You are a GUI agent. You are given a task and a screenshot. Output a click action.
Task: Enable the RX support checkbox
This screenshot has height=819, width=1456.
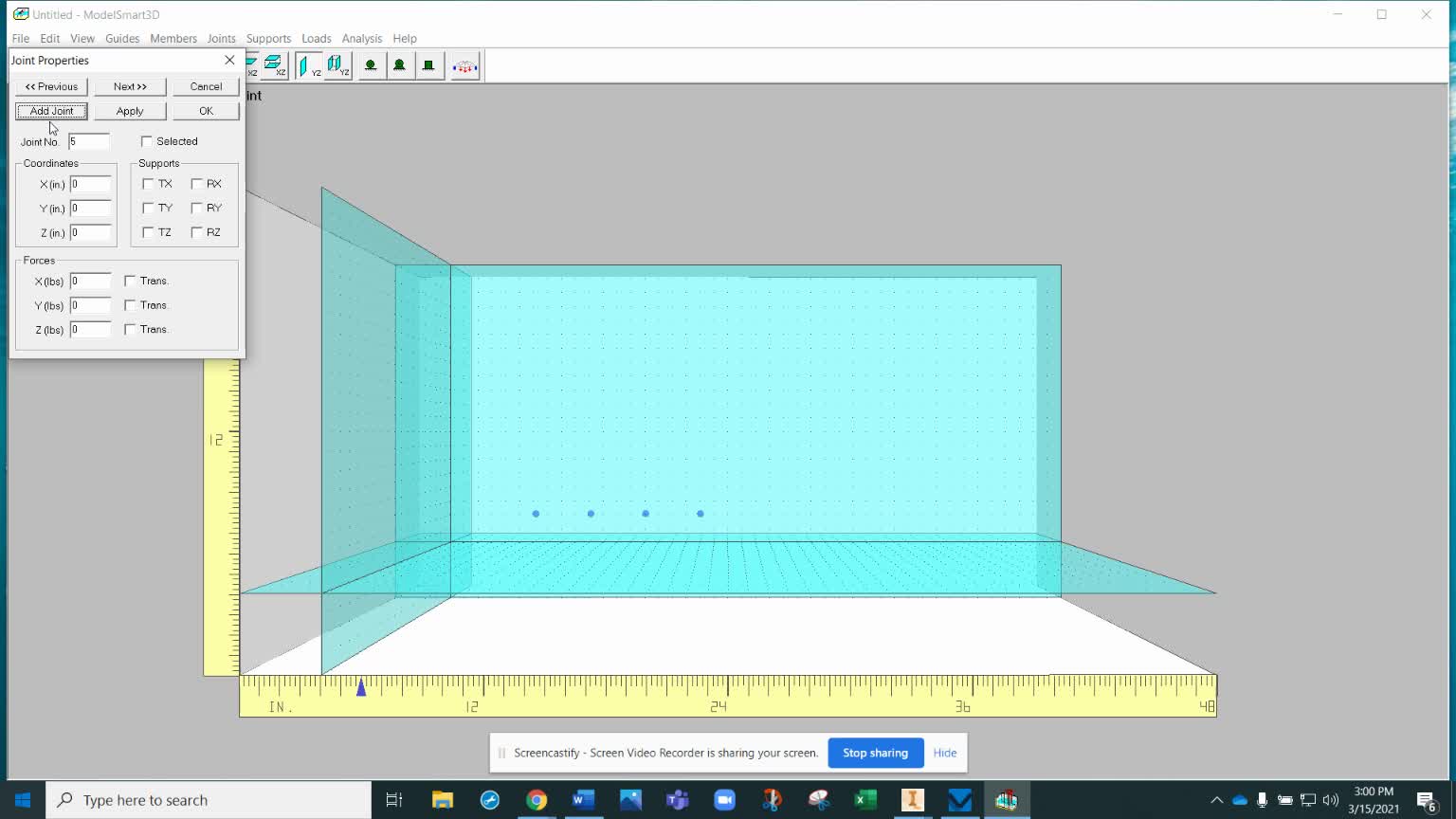pyautogui.click(x=197, y=184)
